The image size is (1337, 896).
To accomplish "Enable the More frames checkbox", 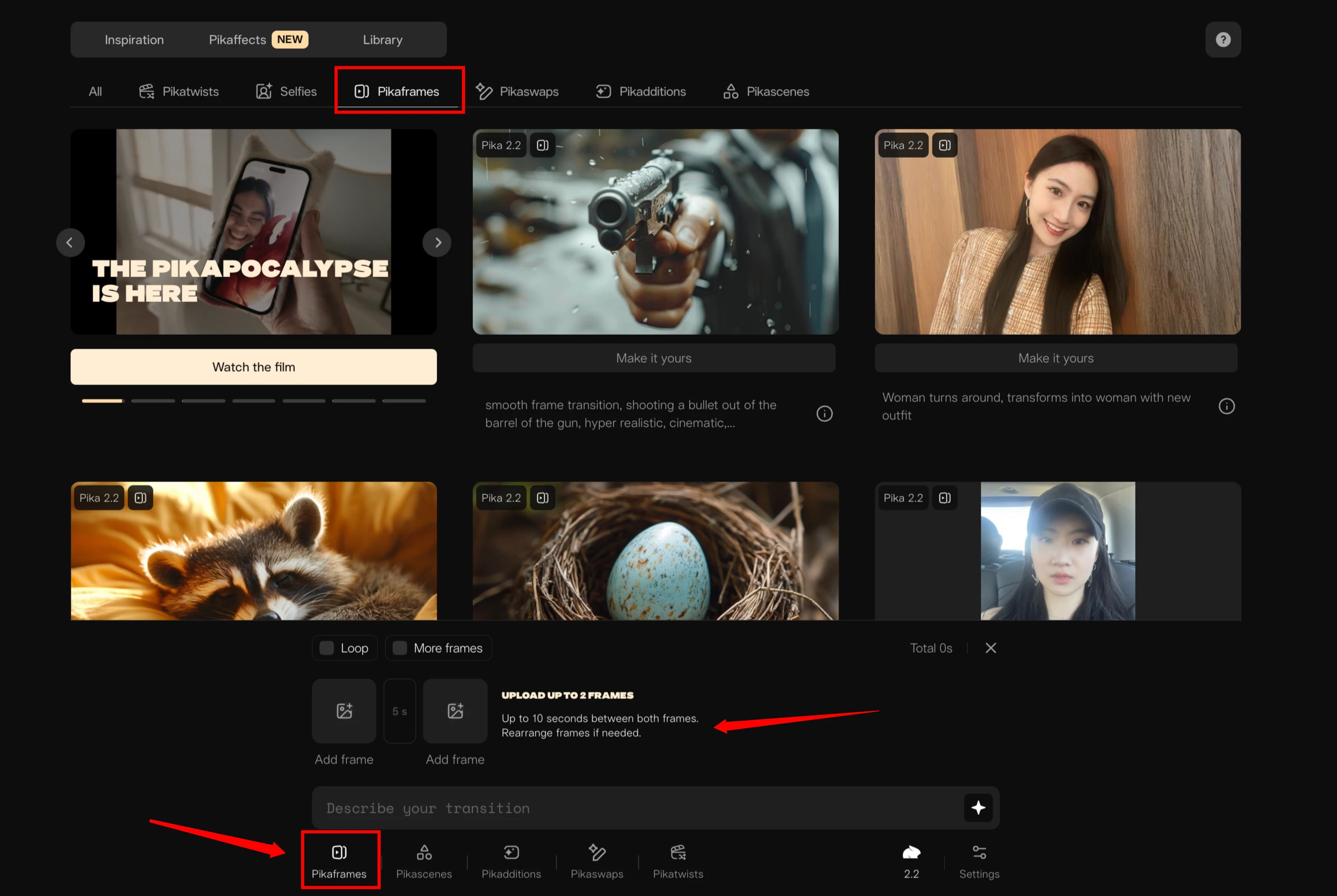I will point(400,648).
